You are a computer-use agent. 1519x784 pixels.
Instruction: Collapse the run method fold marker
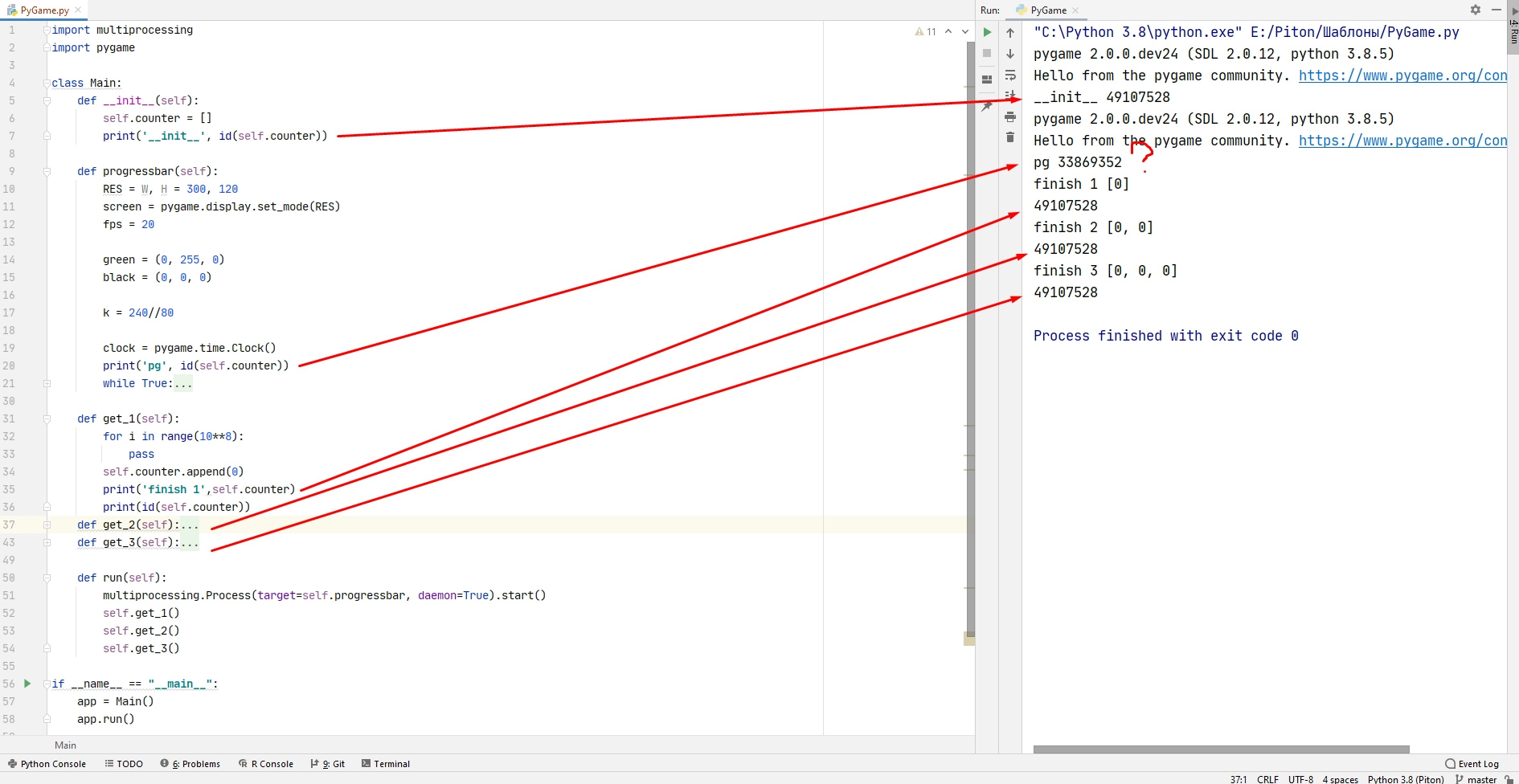tap(47, 578)
